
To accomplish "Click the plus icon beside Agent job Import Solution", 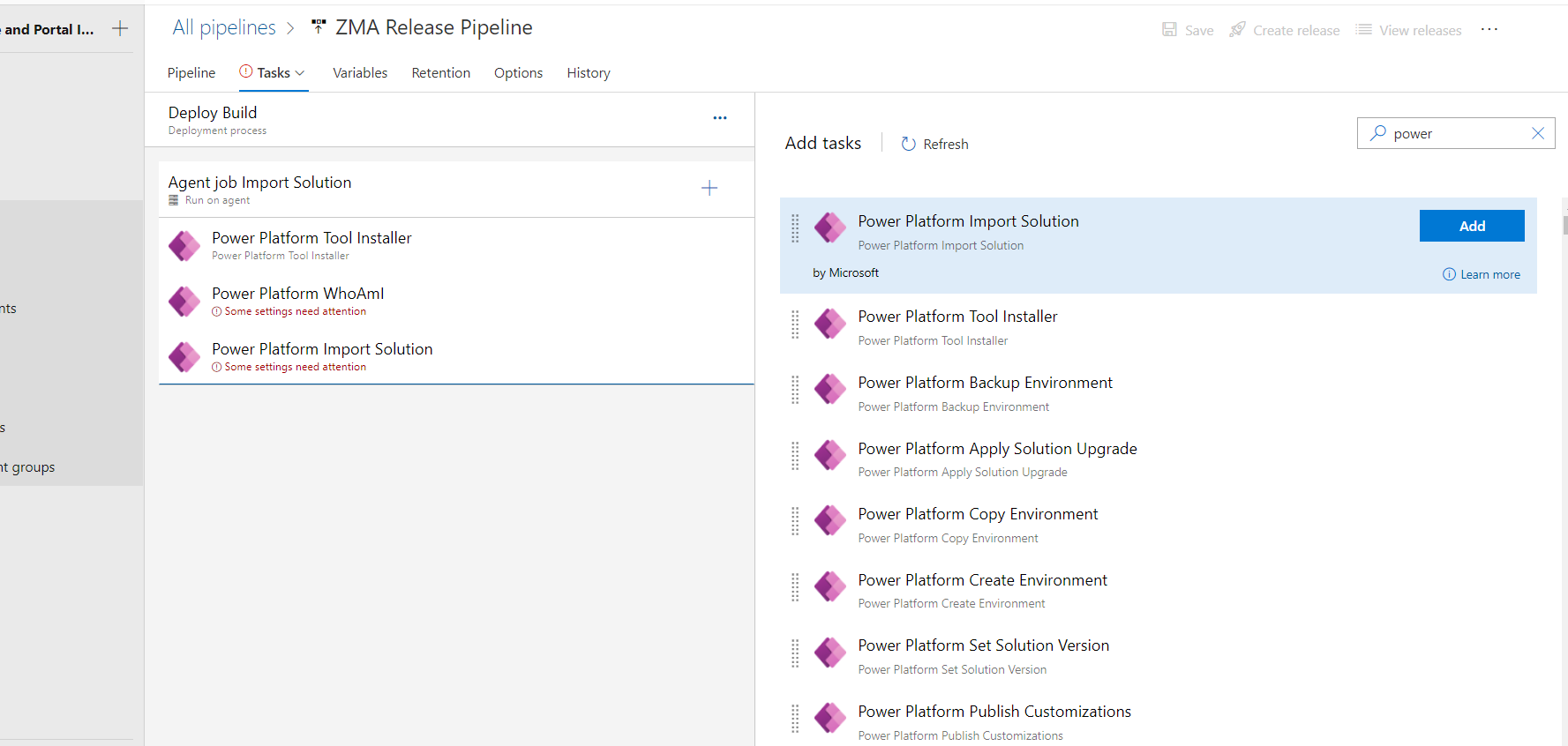I will pyautogui.click(x=709, y=188).
